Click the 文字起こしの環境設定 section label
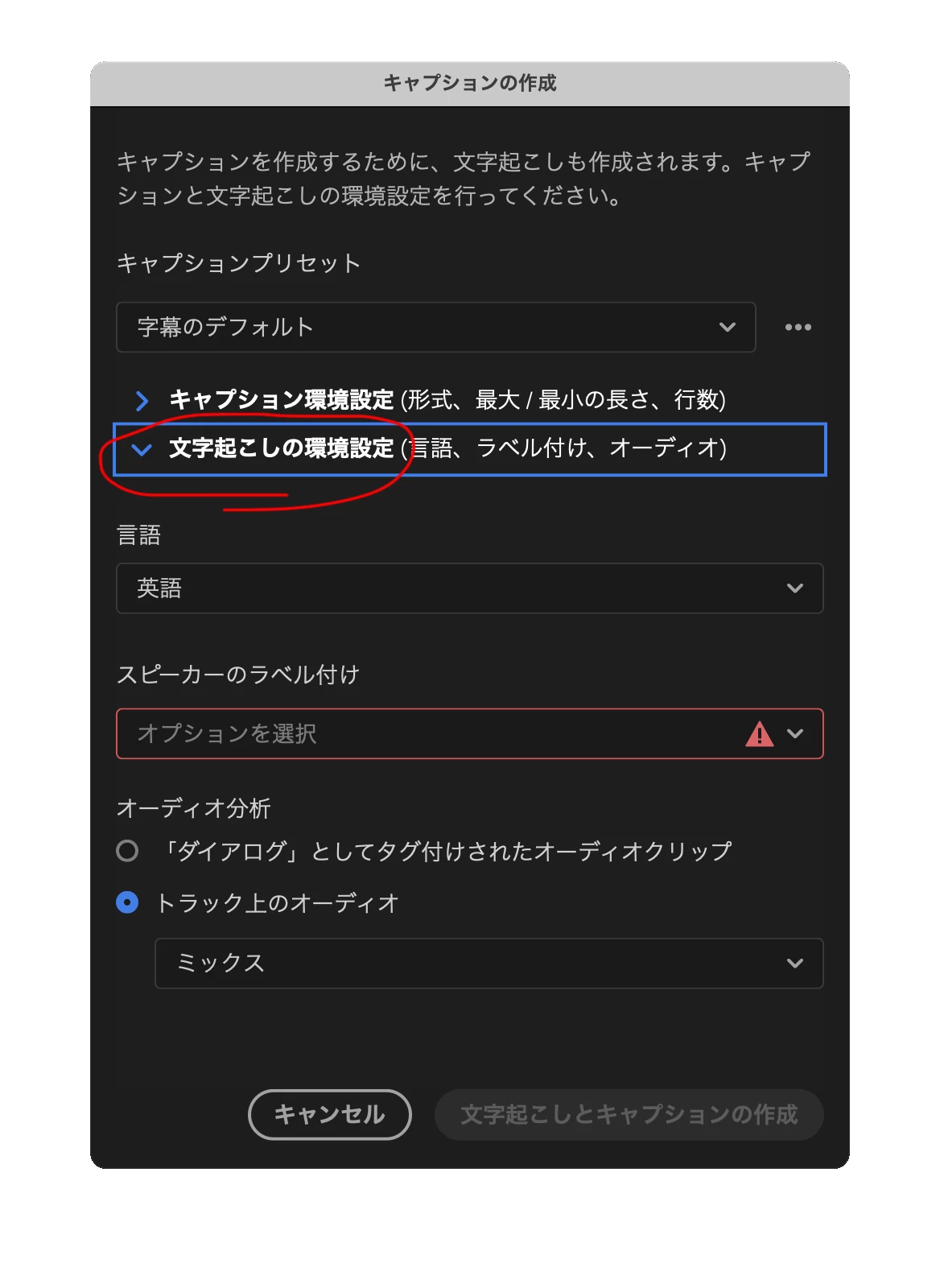This screenshot has height=1288, width=940. [282, 448]
